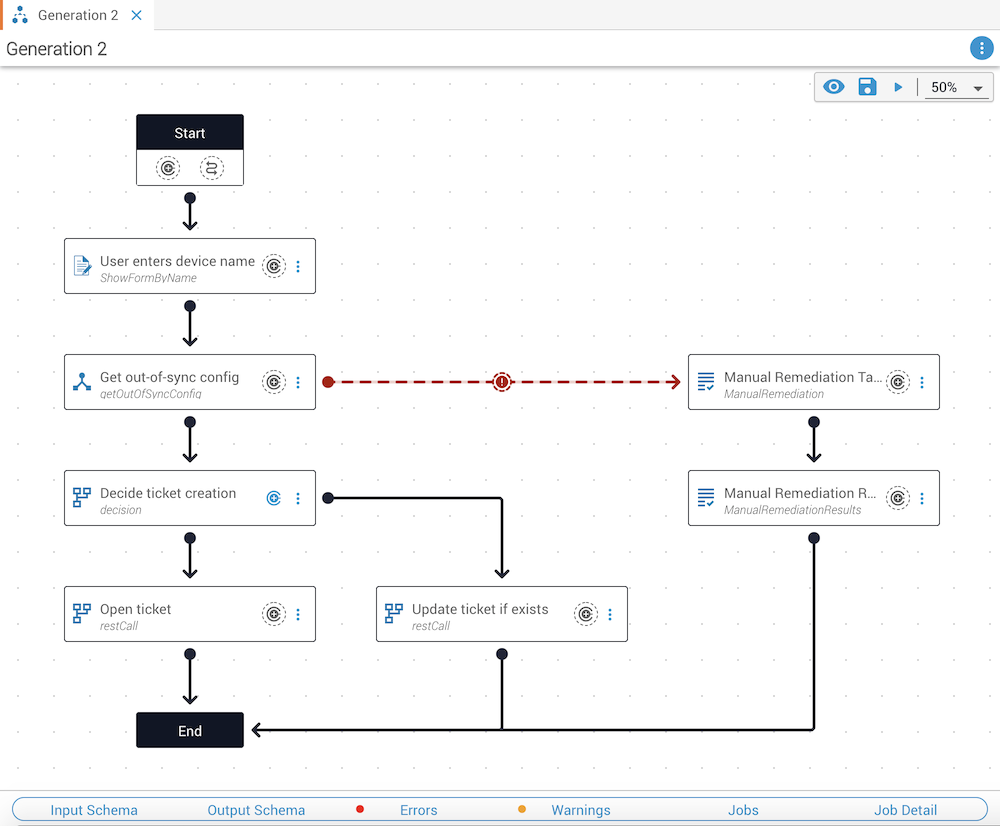Viewport: 1000px width, 826px height.
Task: Open options menu for Manual Remediation Ta...
Action: tap(922, 383)
